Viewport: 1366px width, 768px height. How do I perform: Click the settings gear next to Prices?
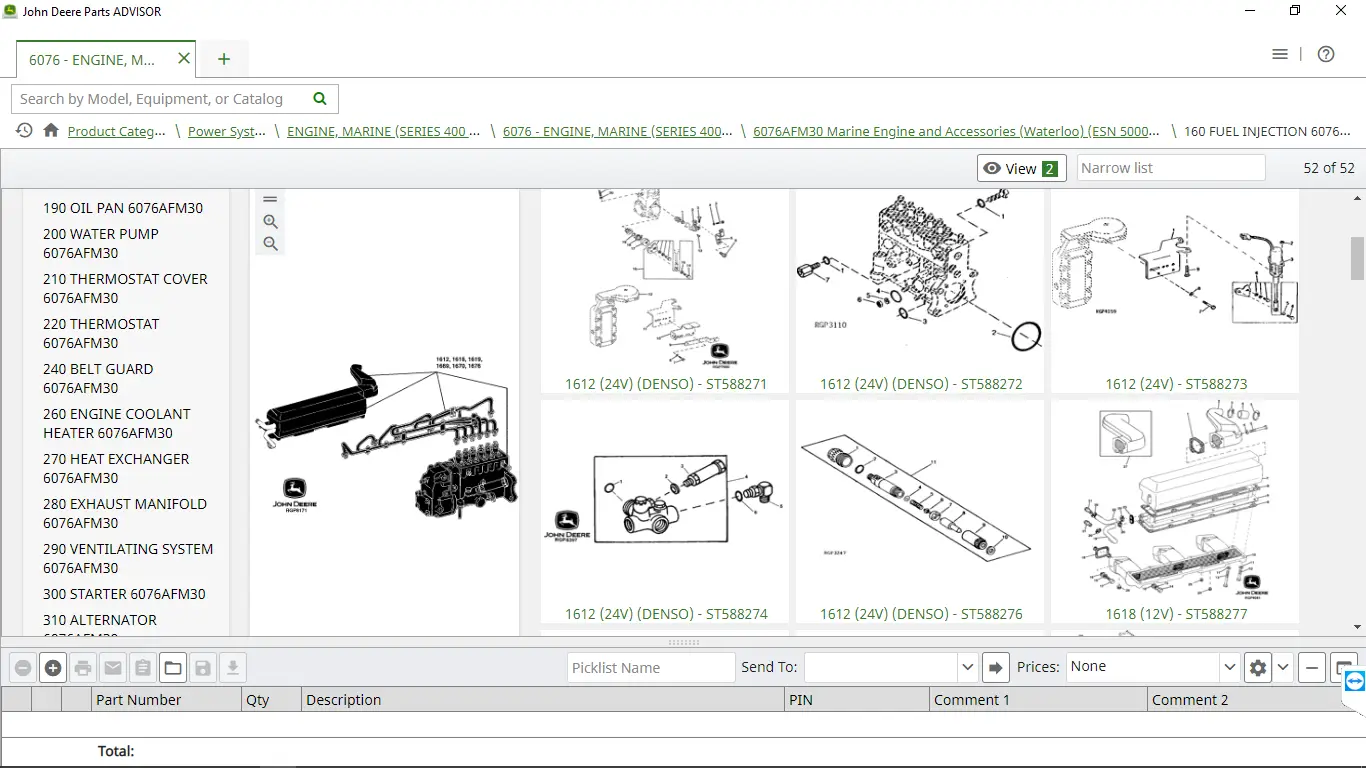1258,667
